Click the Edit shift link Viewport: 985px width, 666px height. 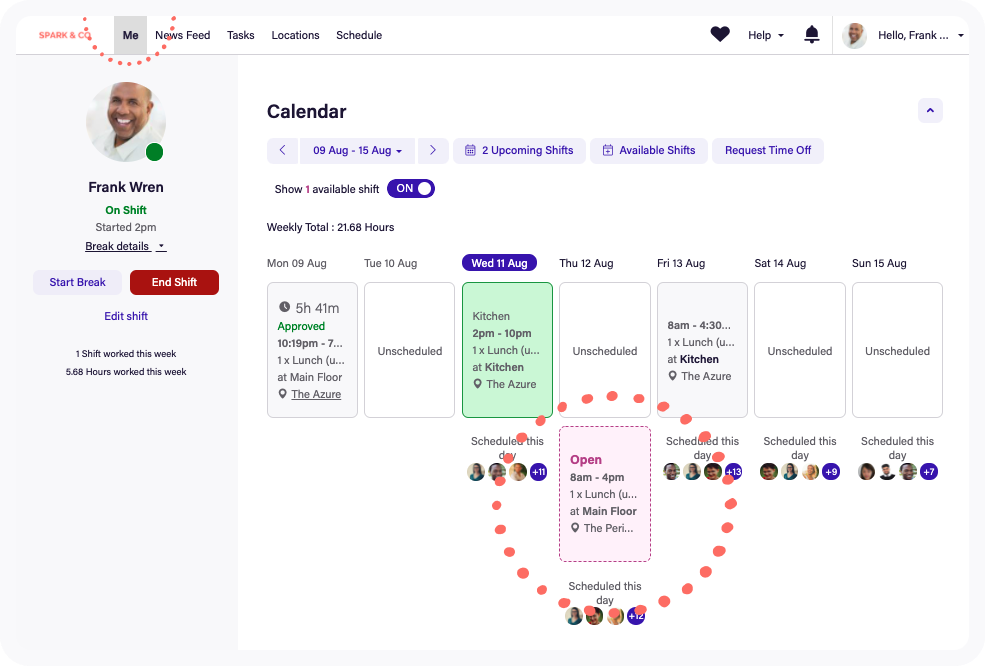click(x=126, y=316)
